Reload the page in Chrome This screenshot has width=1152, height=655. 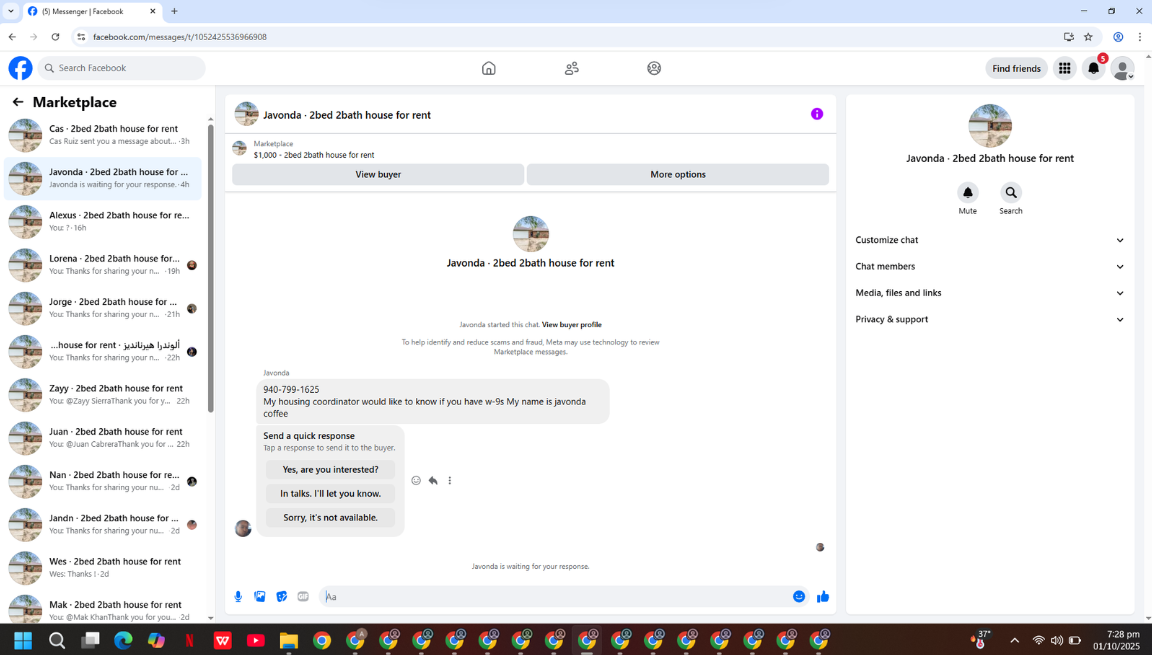tap(55, 37)
